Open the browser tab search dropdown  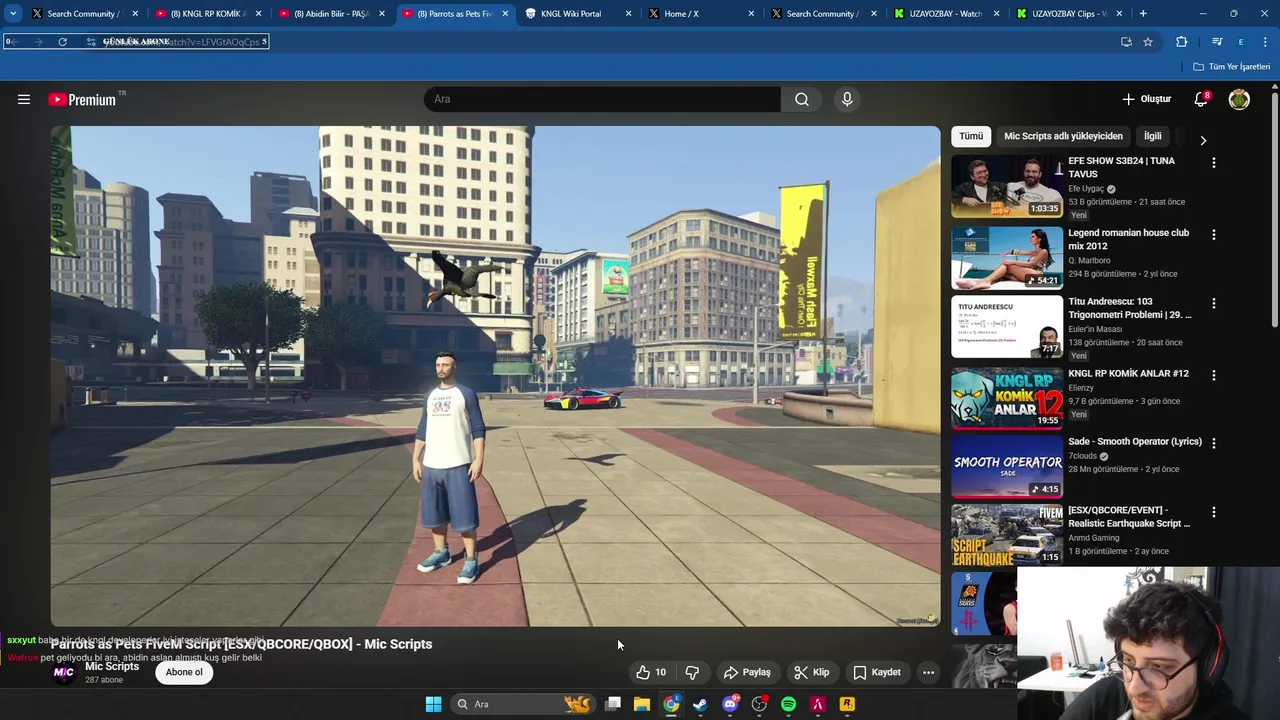point(13,13)
